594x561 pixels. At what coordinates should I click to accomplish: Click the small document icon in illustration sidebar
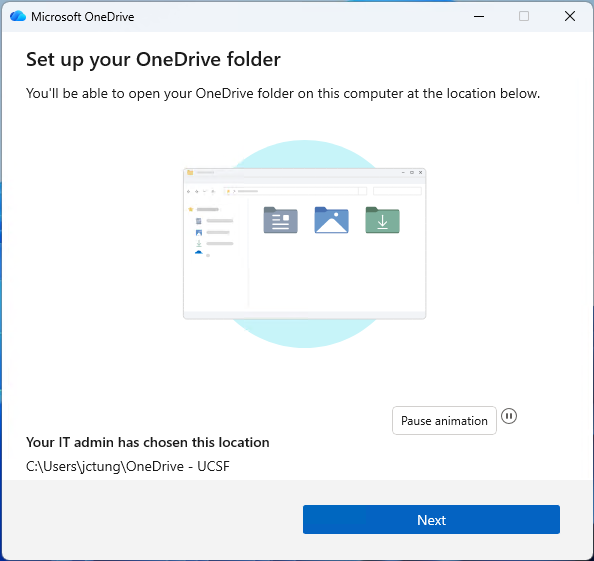199,221
